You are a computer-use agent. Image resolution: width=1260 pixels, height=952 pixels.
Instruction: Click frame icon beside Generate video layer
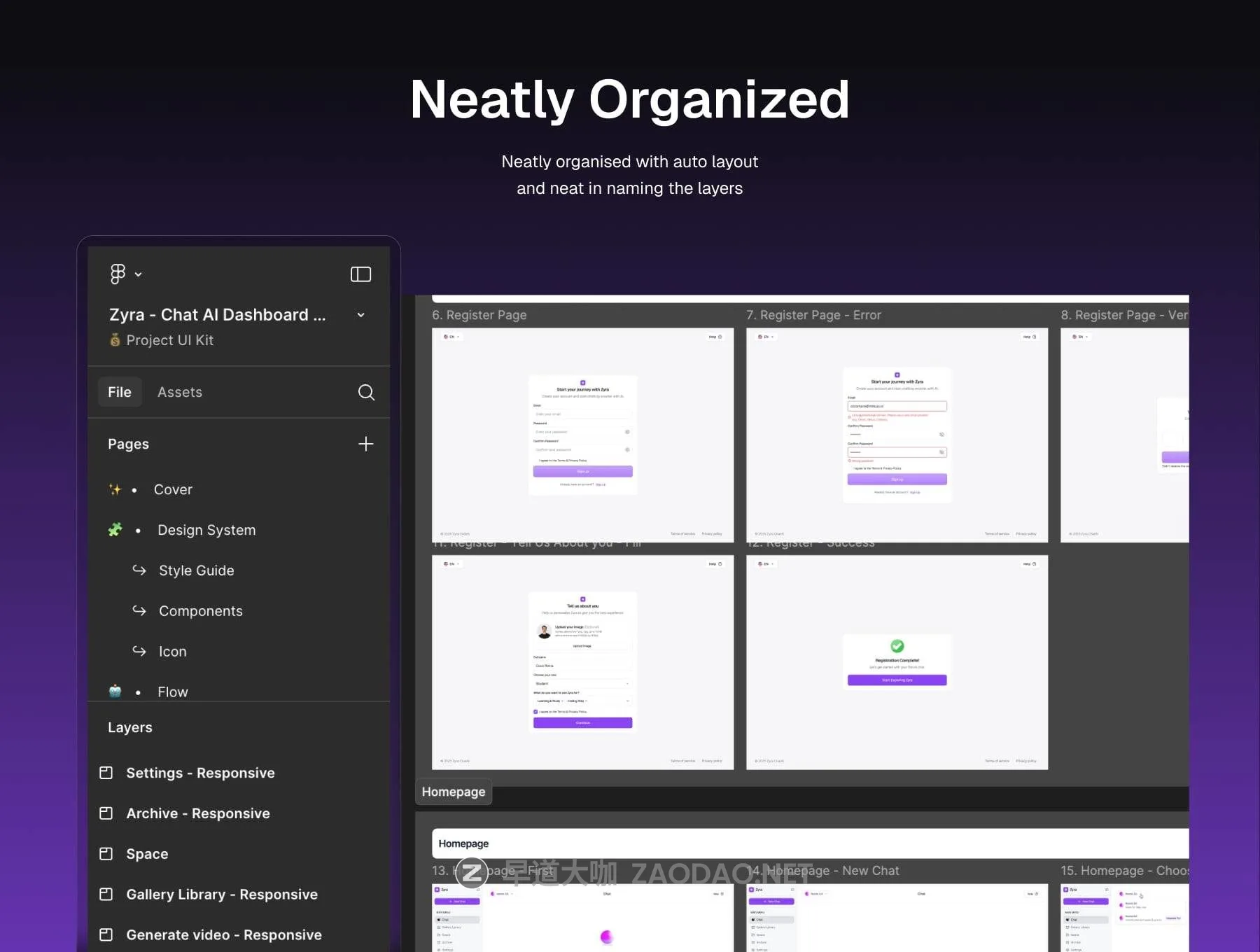106,935
